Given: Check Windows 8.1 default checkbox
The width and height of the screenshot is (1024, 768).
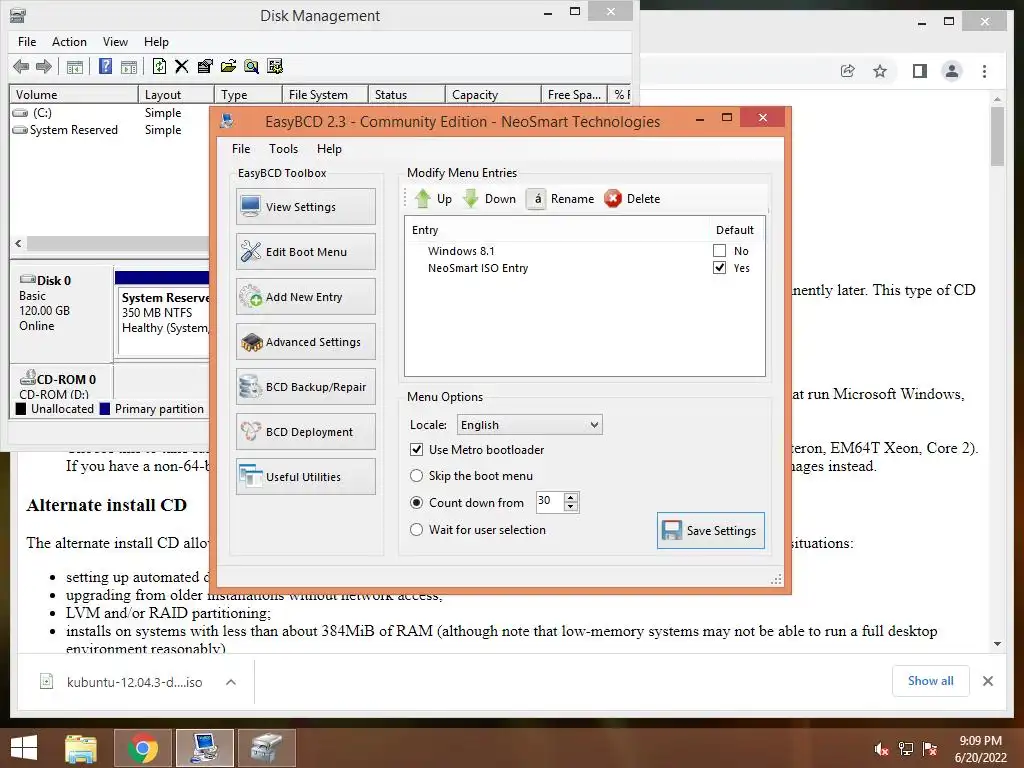Looking at the screenshot, I should pyautogui.click(x=719, y=251).
